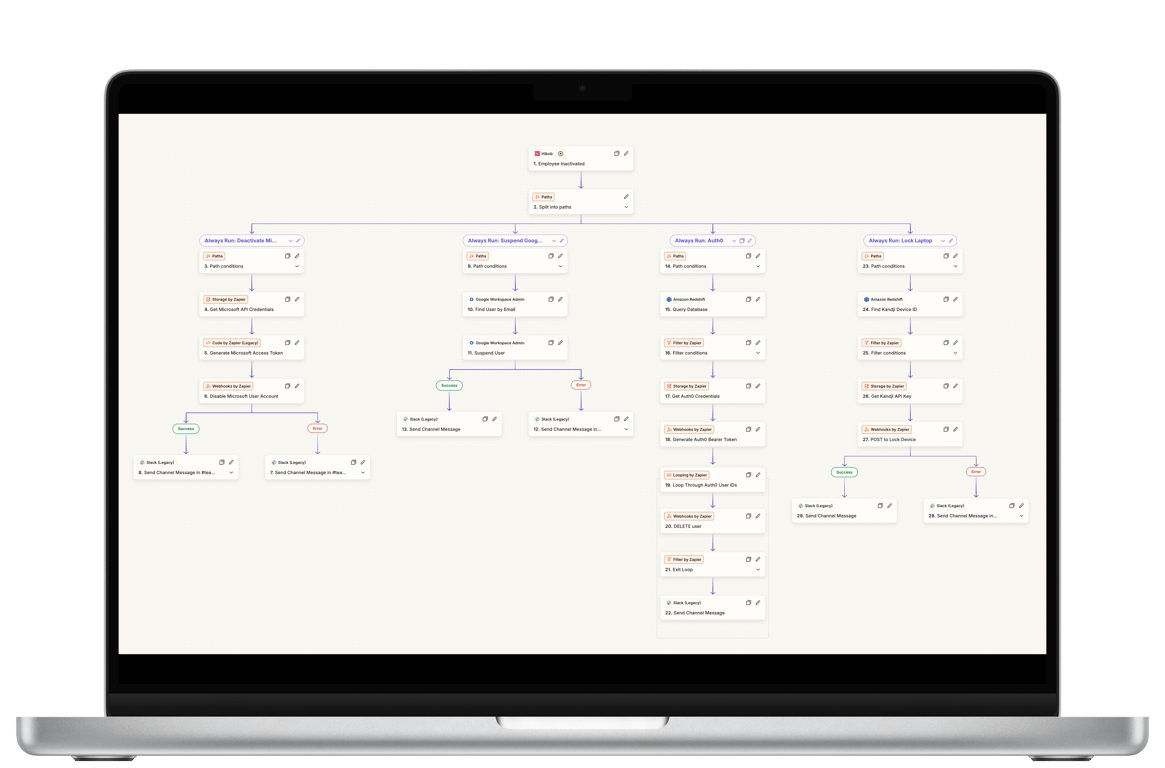Click pencil on Always Run: Suspend Goog... path
This screenshot has width=1165, height=768.
point(562,241)
